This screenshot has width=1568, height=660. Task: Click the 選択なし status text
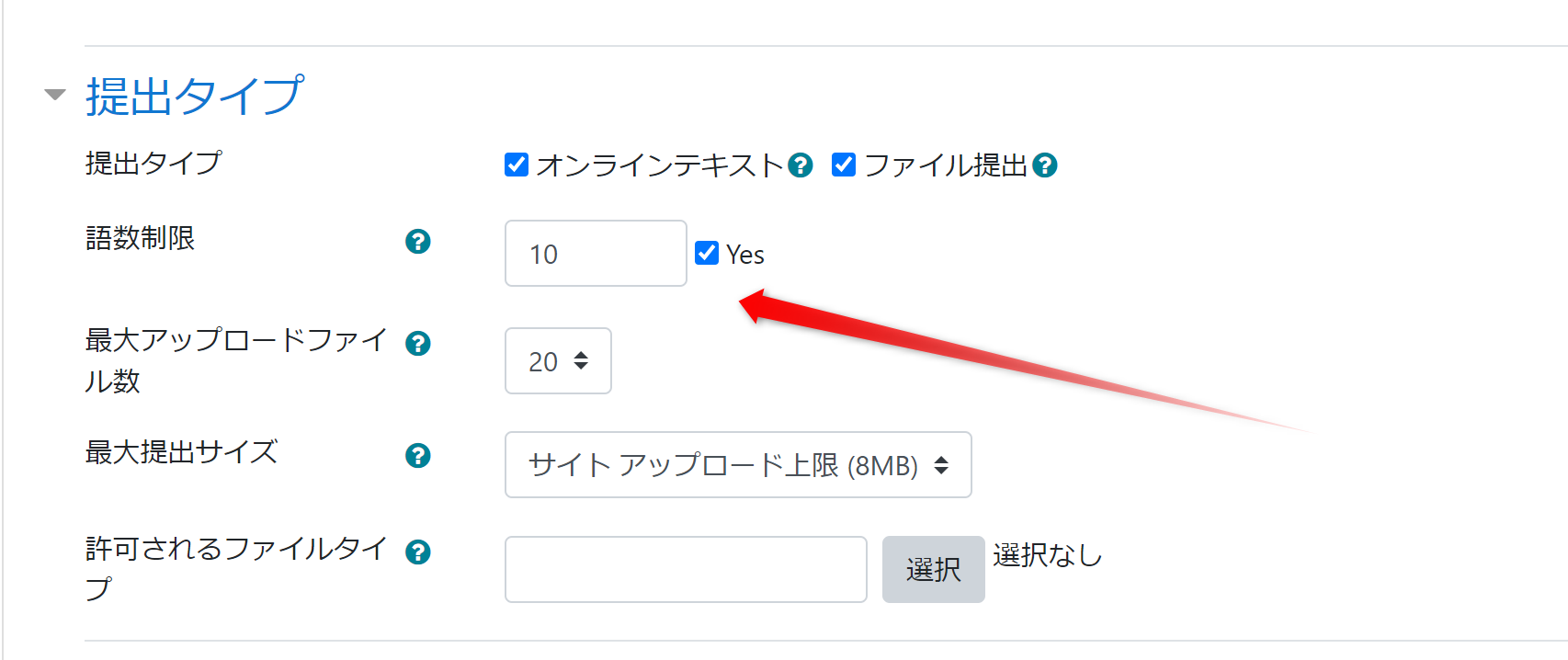1047,555
